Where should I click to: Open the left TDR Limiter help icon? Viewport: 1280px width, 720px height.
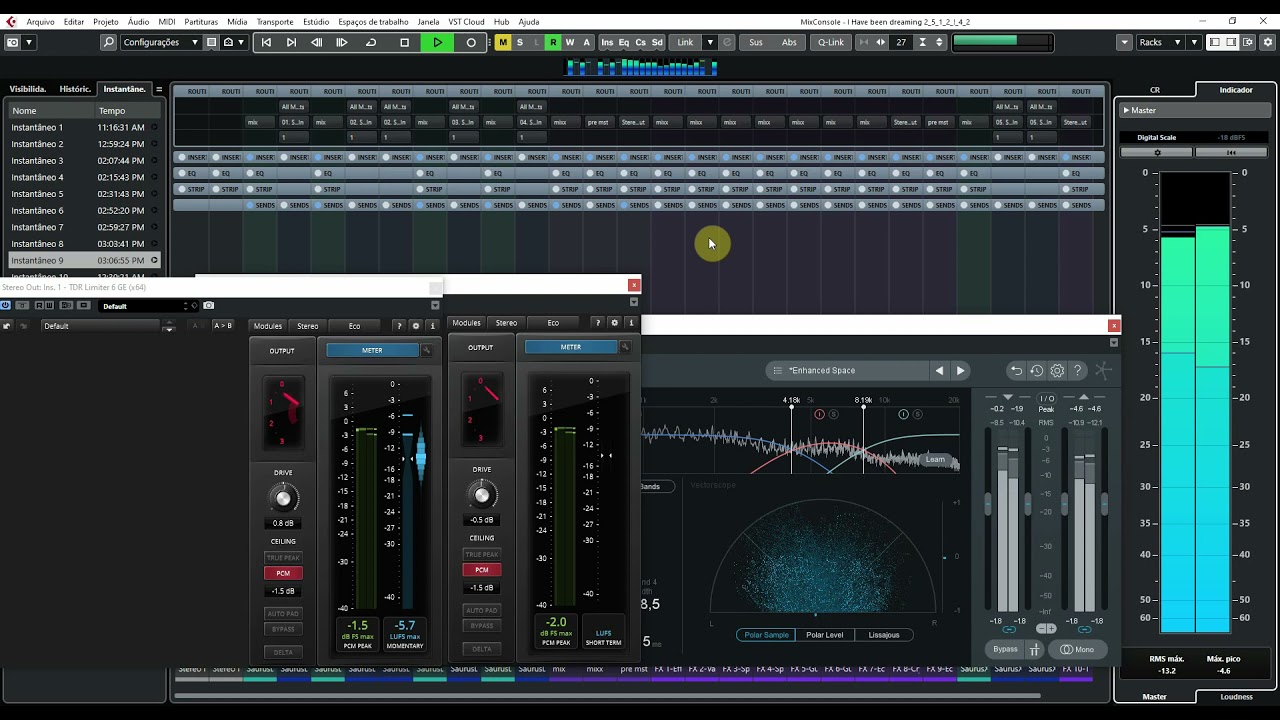pyautogui.click(x=399, y=326)
